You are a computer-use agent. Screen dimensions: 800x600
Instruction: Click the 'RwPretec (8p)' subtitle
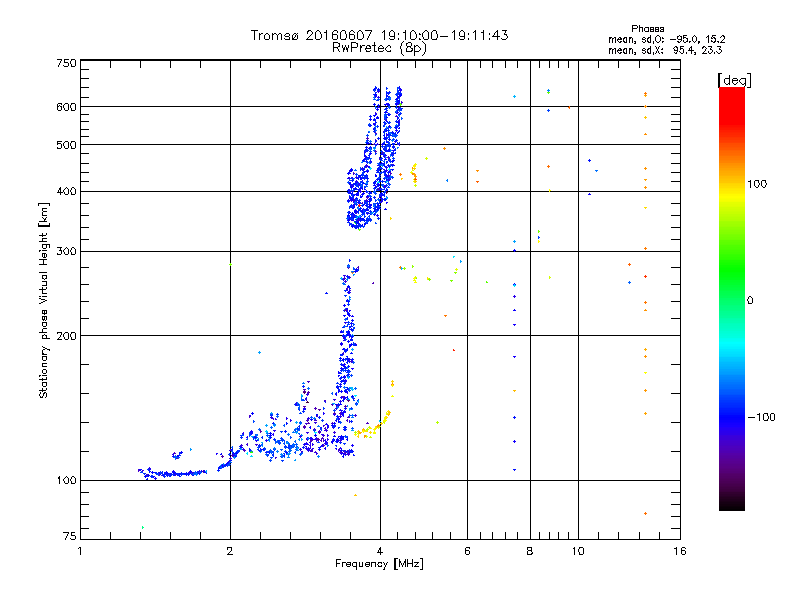point(379,48)
